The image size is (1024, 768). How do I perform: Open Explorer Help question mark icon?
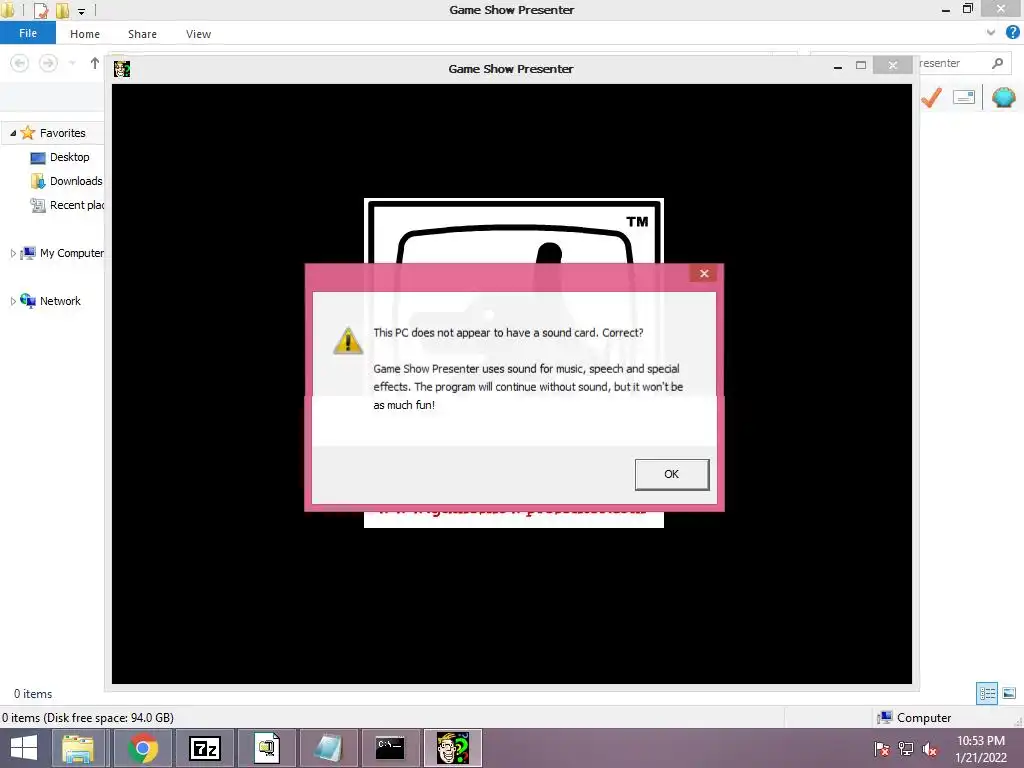tap(1013, 32)
